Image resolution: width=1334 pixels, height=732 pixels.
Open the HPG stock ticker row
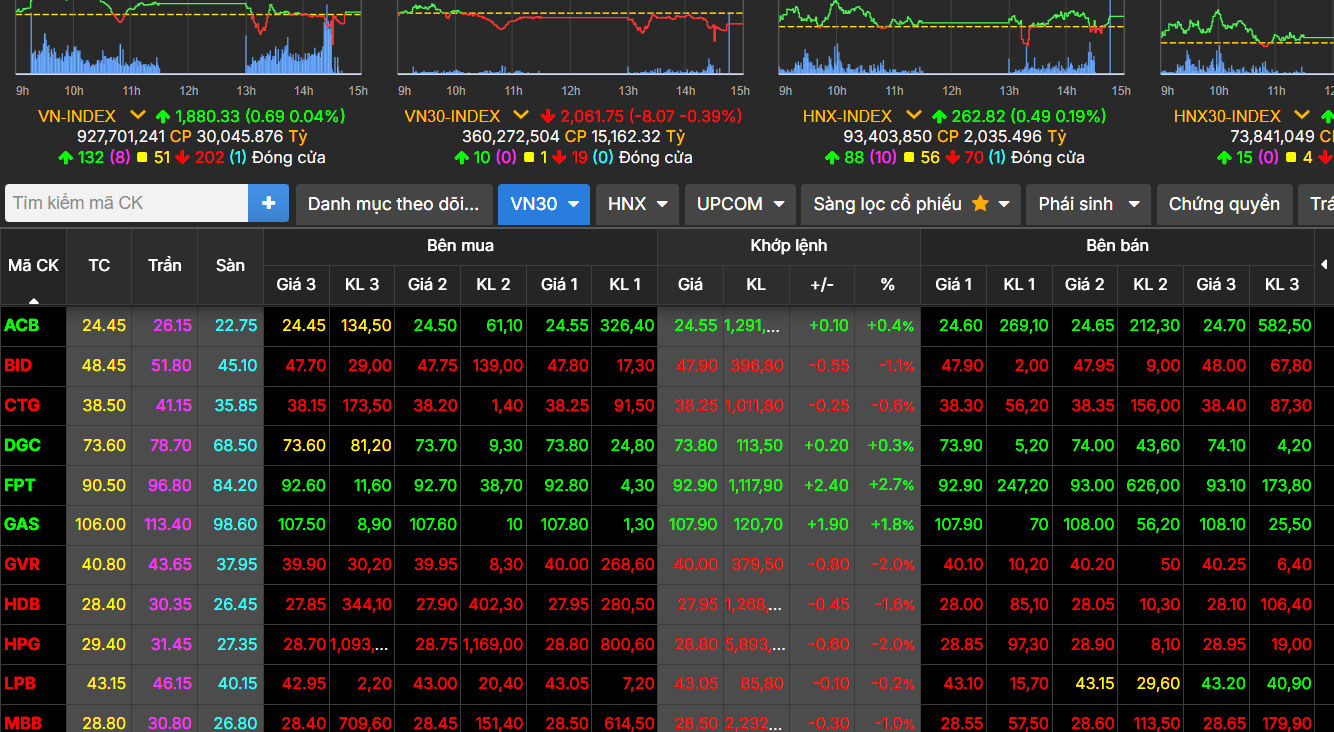(x=21, y=644)
